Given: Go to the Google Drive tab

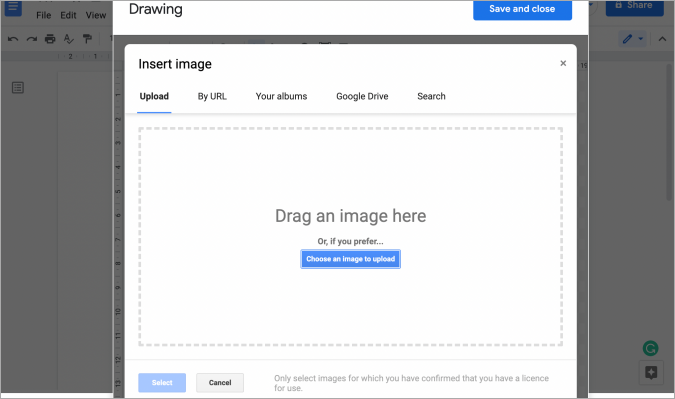Looking at the screenshot, I should [362, 96].
